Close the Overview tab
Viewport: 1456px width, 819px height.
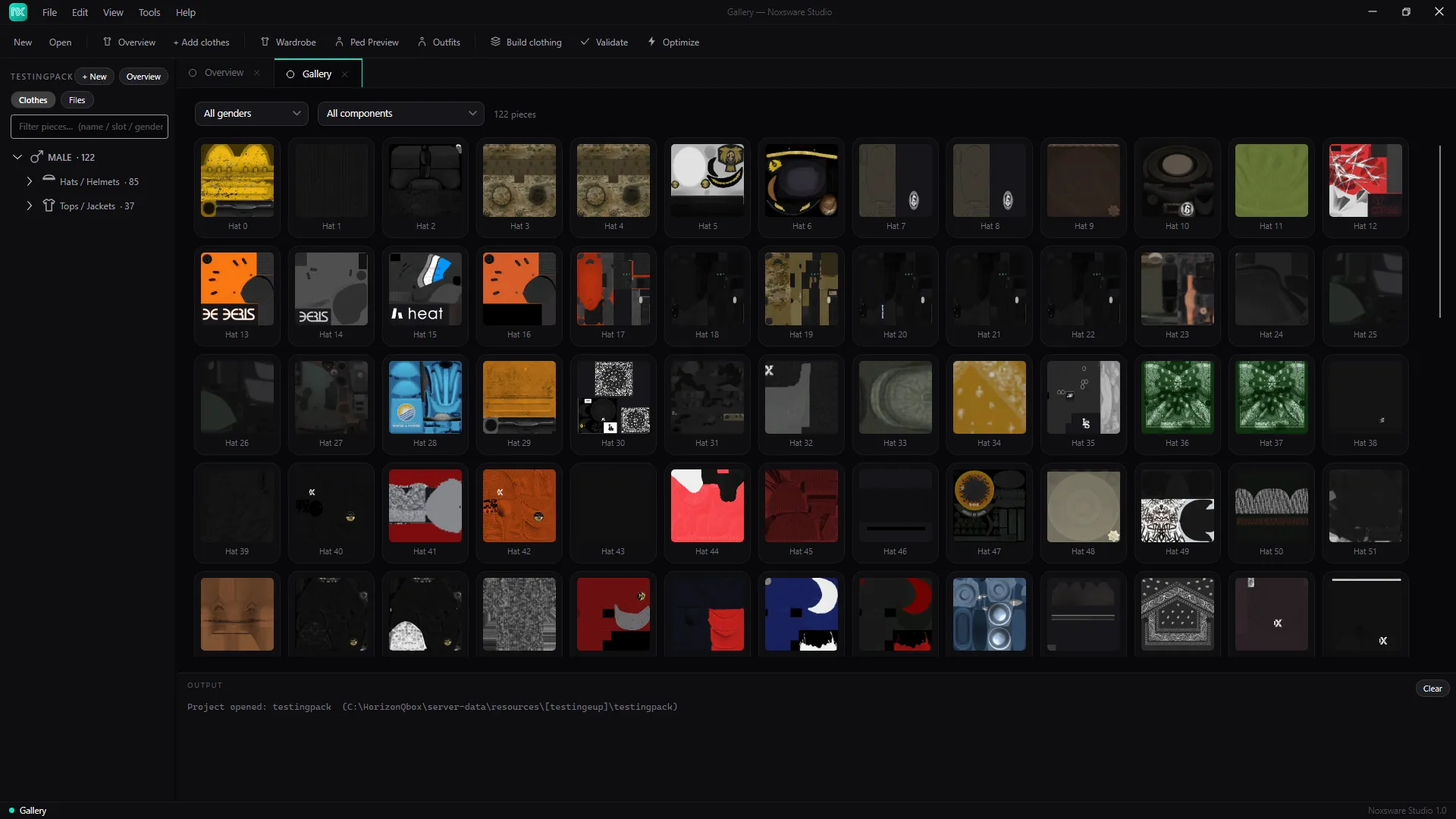click(x=256, y=73)
